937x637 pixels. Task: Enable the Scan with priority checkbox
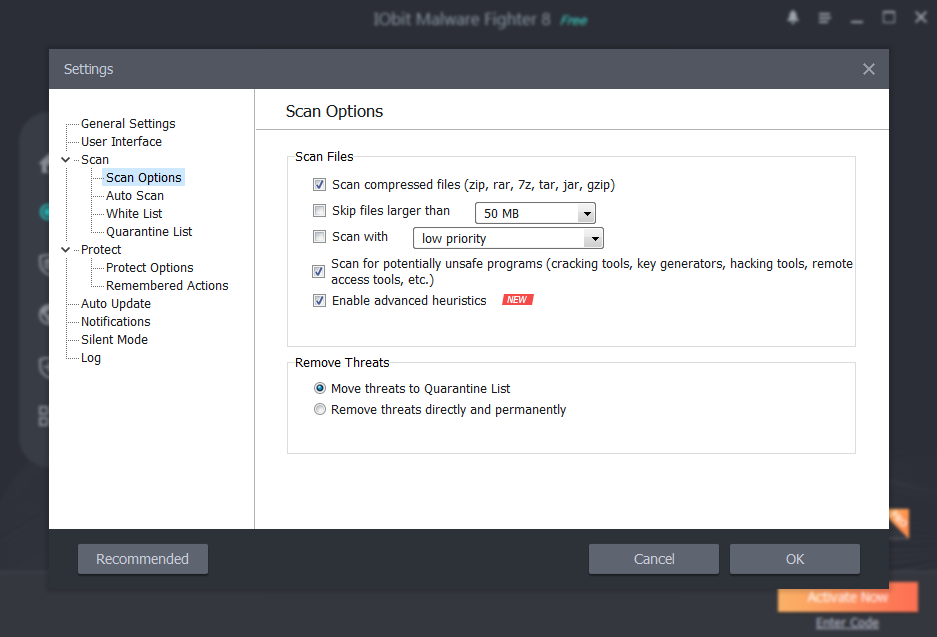coord(320,237)
